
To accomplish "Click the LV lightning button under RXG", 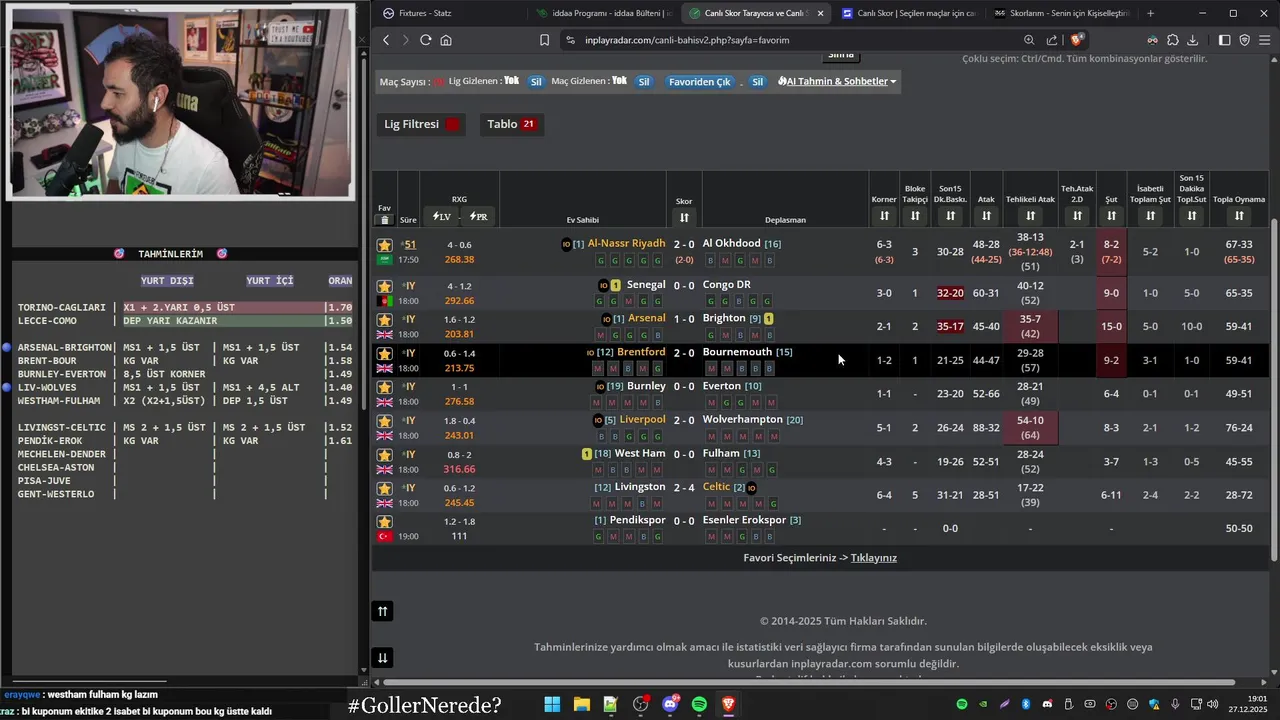I will point(442,216).
